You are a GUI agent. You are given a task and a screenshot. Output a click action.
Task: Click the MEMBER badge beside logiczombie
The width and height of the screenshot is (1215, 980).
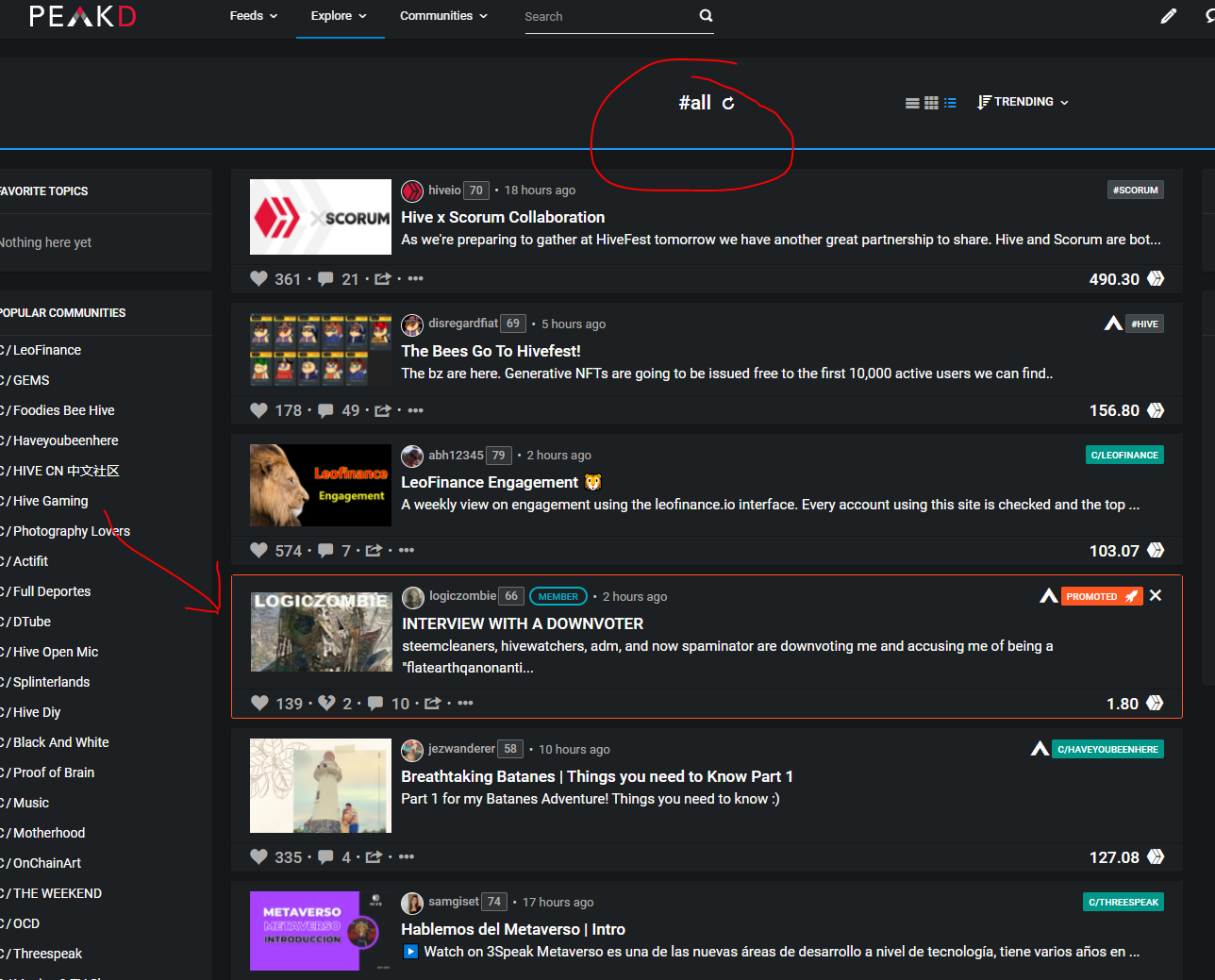coord(558,596)
